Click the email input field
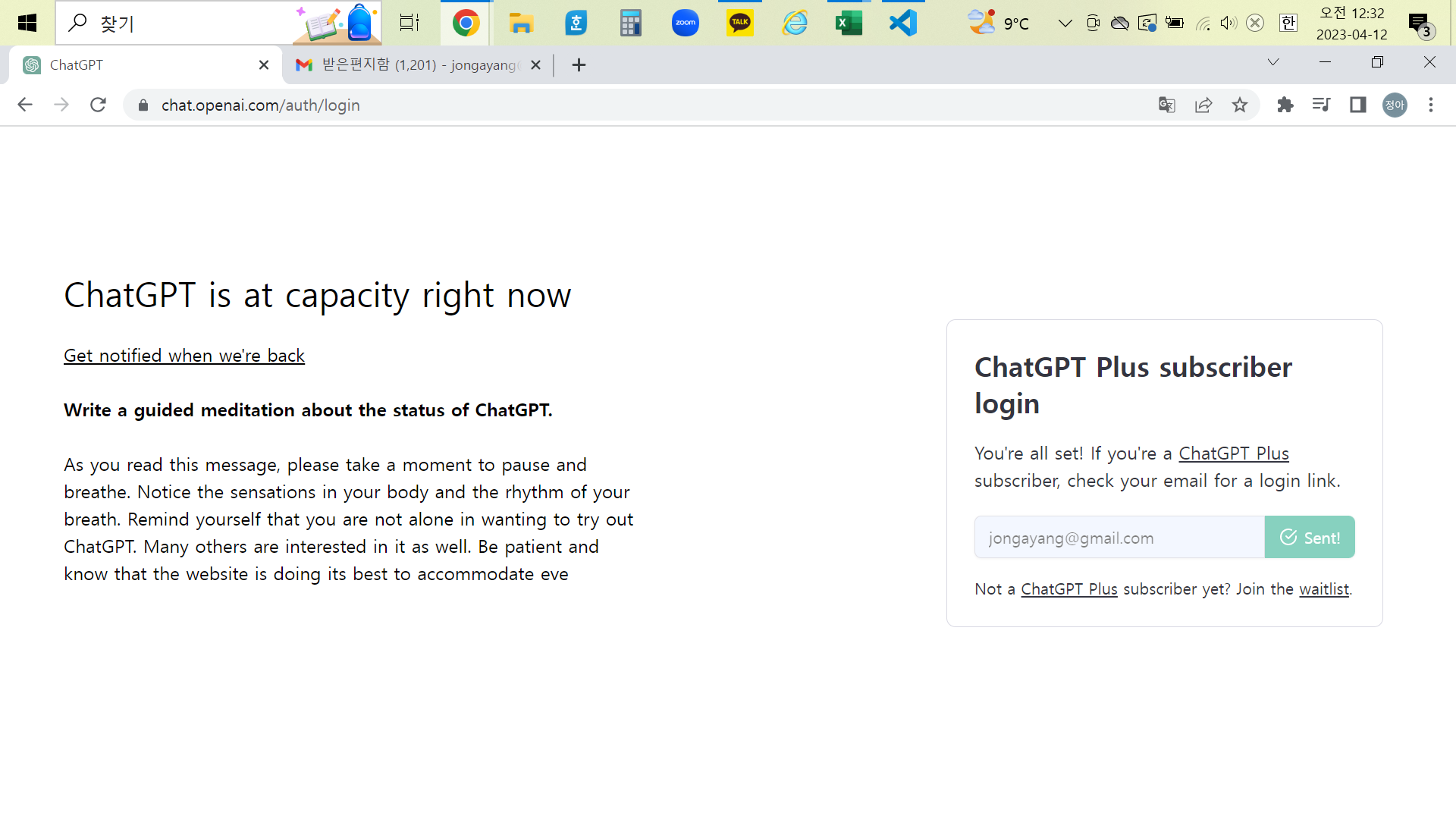Image resolution: width=1456 pixels, height=819 pixels. pyautogui.click(x=1119, y=538)
